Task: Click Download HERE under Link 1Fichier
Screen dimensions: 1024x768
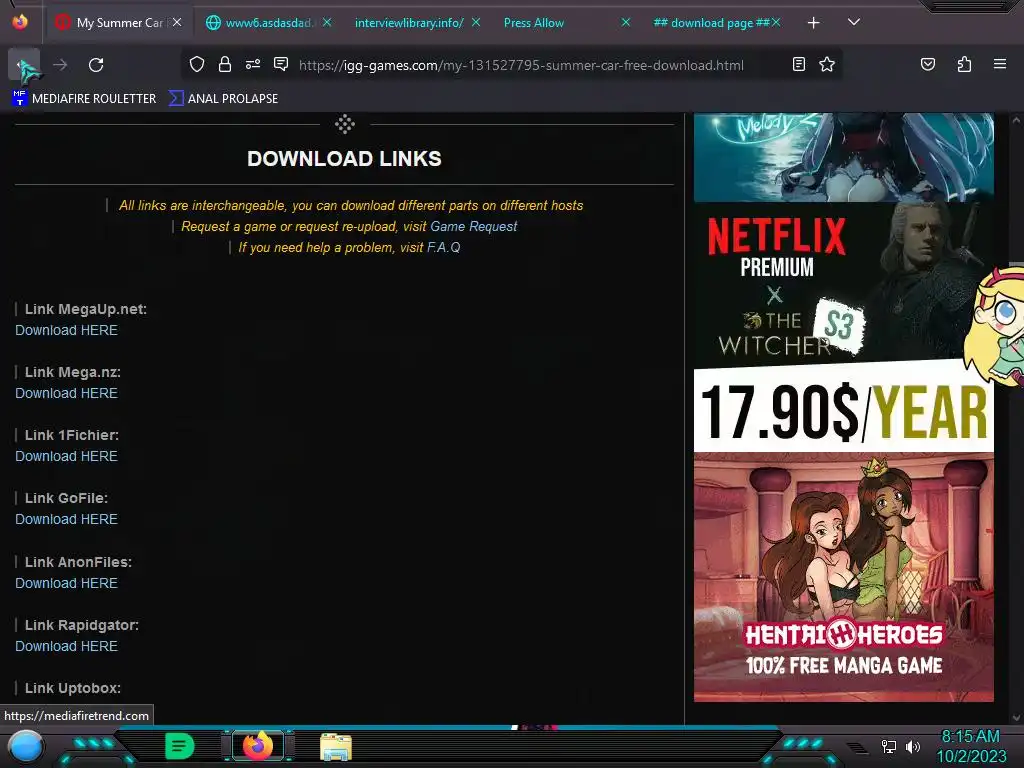Action: 67,456
